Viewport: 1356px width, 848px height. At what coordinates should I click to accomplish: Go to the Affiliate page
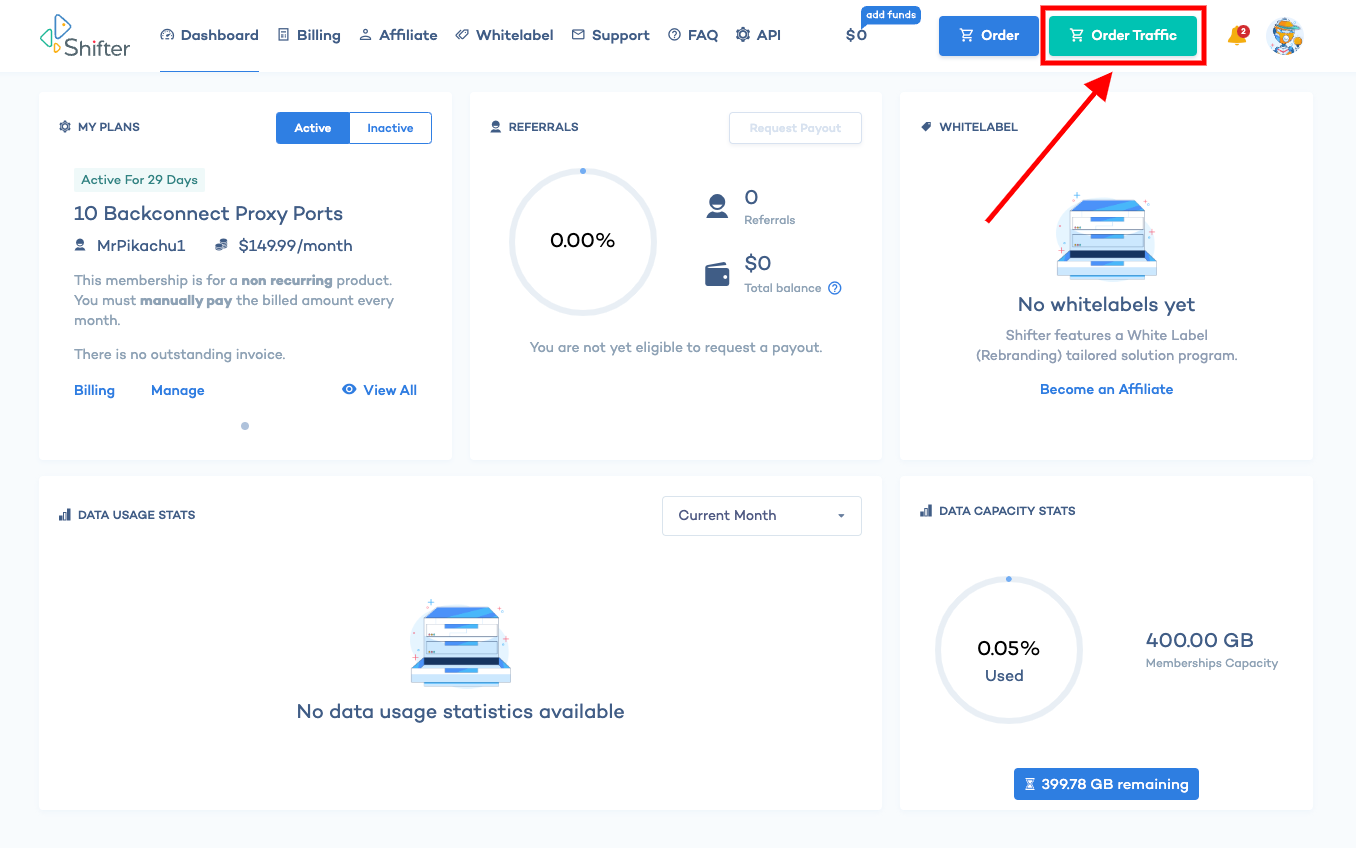pyautogui.click(x=398, y=35)
